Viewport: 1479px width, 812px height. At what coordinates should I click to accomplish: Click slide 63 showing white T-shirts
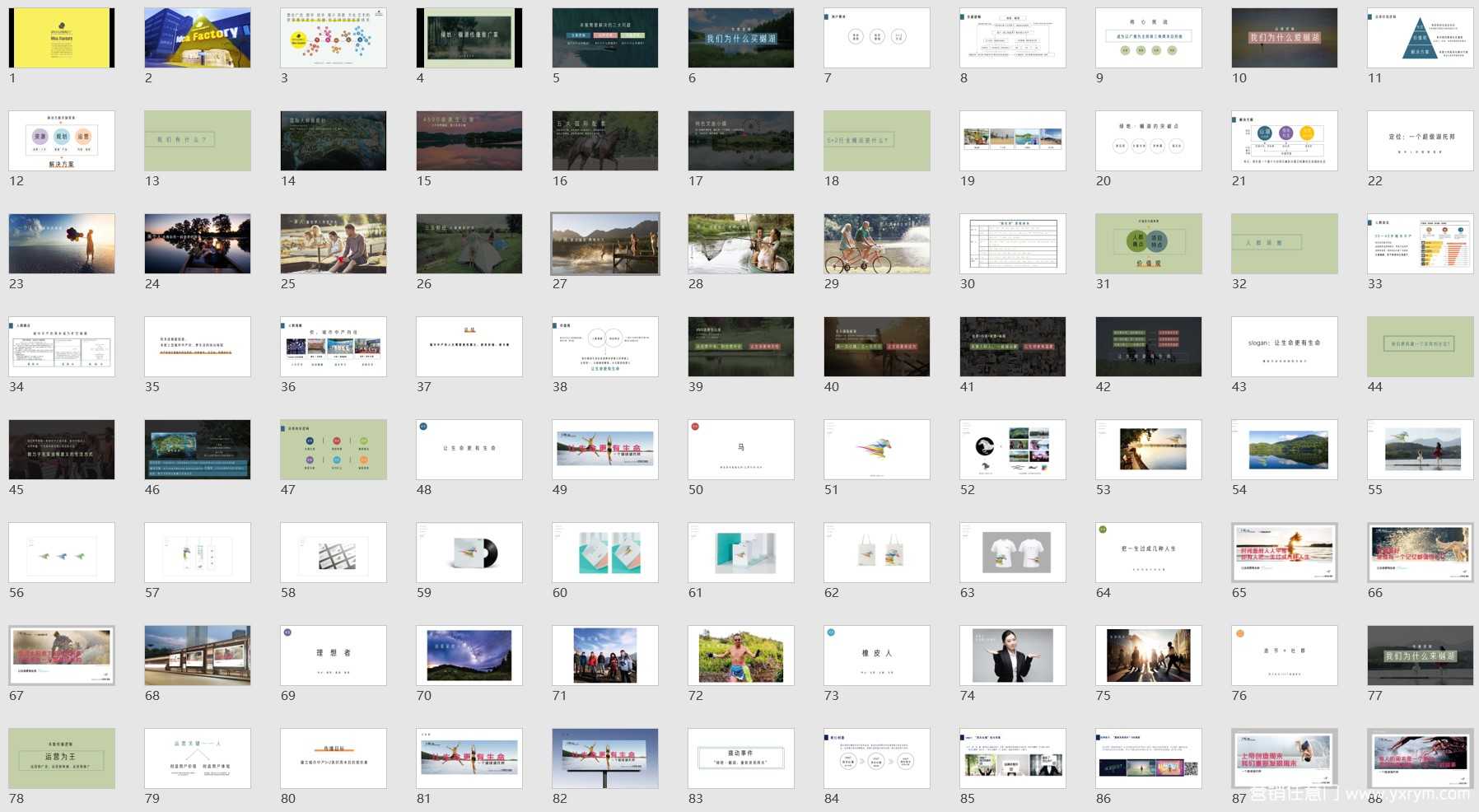click(x=1013, y=553)
